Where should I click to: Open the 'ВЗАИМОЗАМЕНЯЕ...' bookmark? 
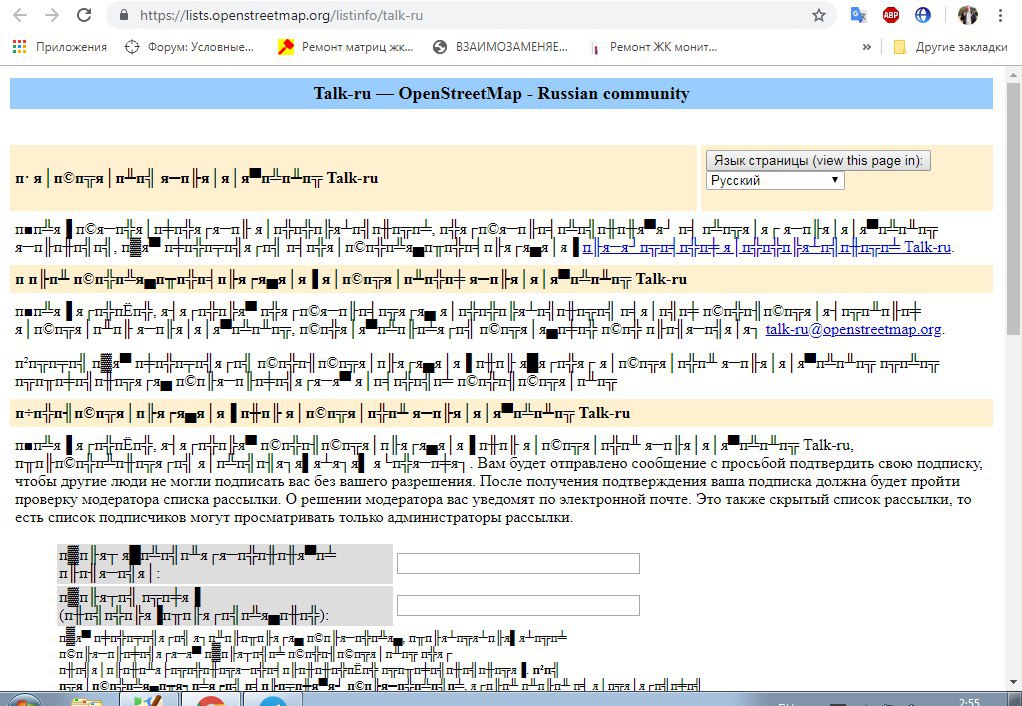[x=501, y=47]
